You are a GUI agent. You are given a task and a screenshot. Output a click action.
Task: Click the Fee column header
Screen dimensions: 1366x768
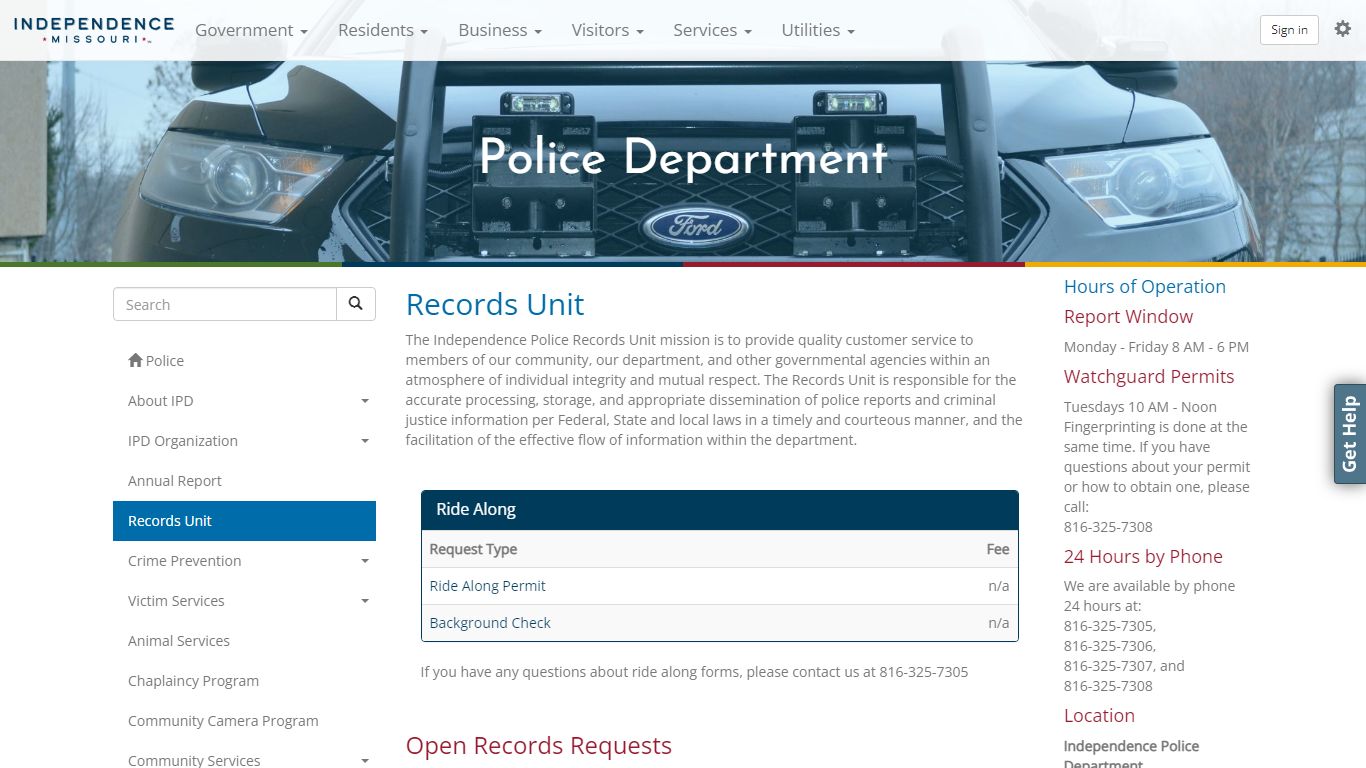[997, 549]
